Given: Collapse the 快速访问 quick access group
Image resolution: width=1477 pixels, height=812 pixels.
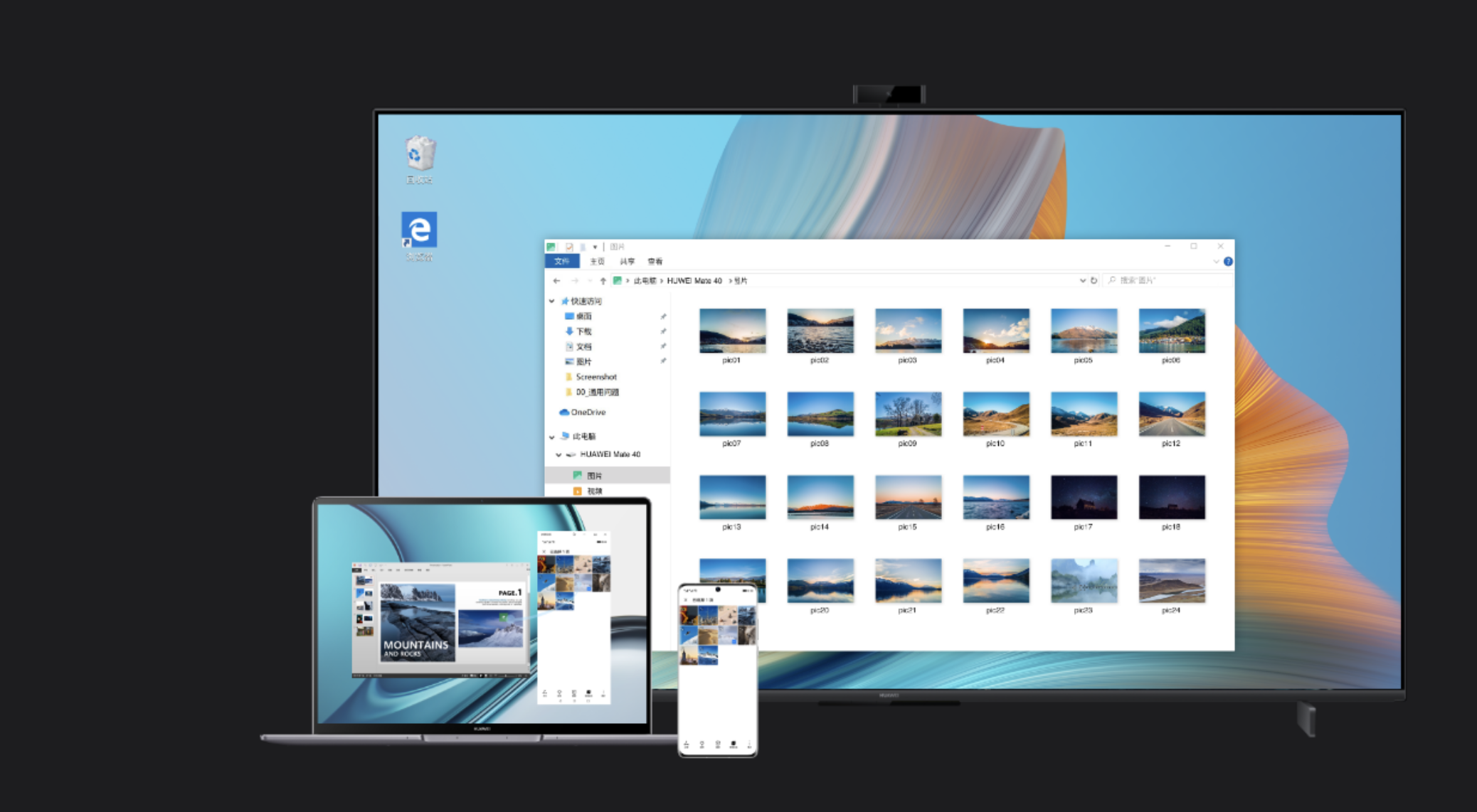Looking at the screenshot, I should point(551,301).
